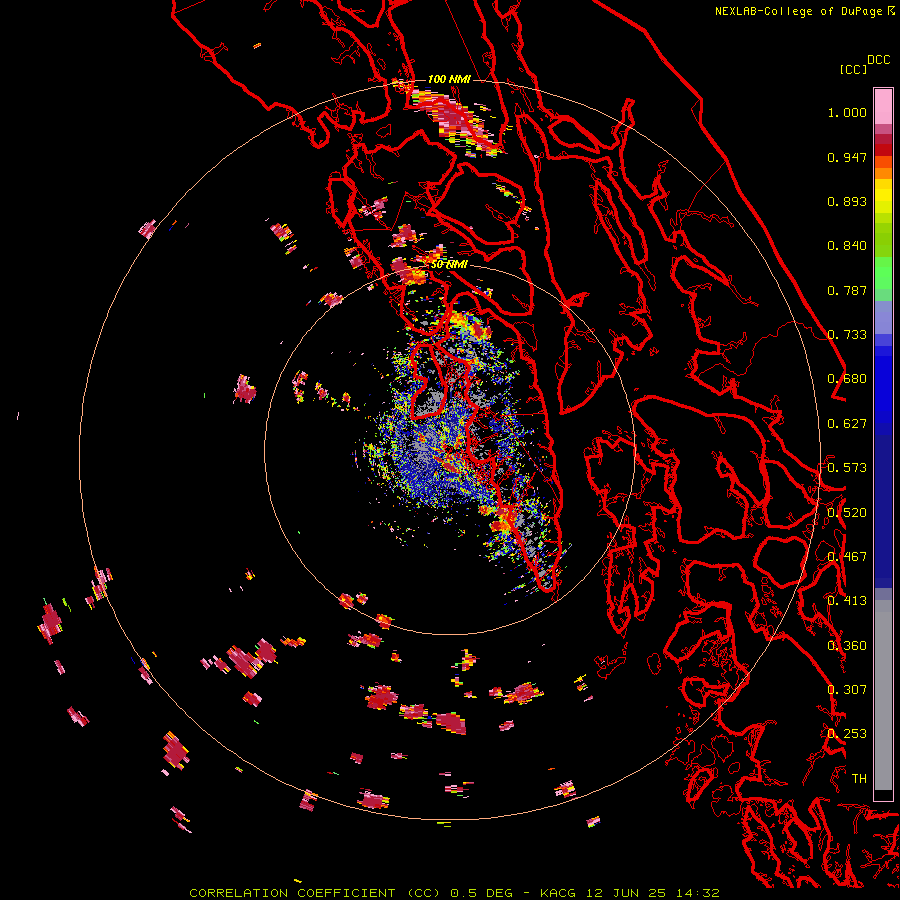
Task: Pick the bright green color bar segment
Action: click(883, 273)
